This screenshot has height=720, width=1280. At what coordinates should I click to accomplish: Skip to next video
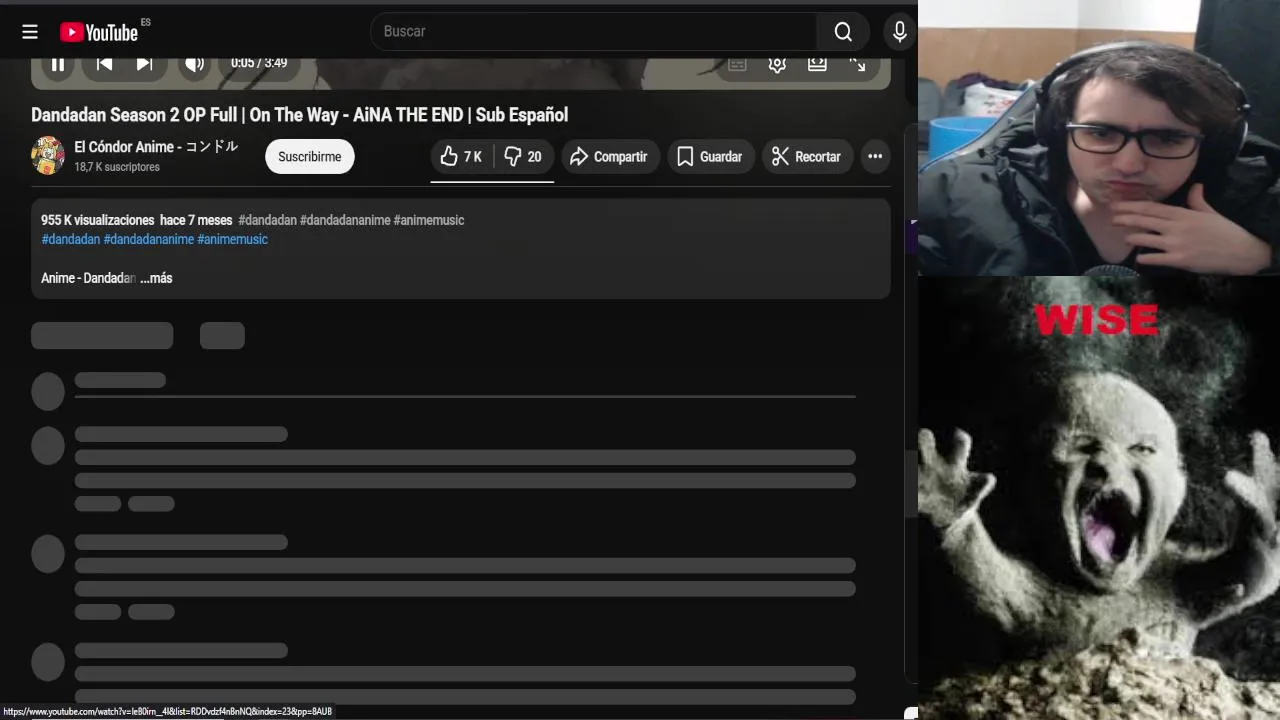(145, 64)
